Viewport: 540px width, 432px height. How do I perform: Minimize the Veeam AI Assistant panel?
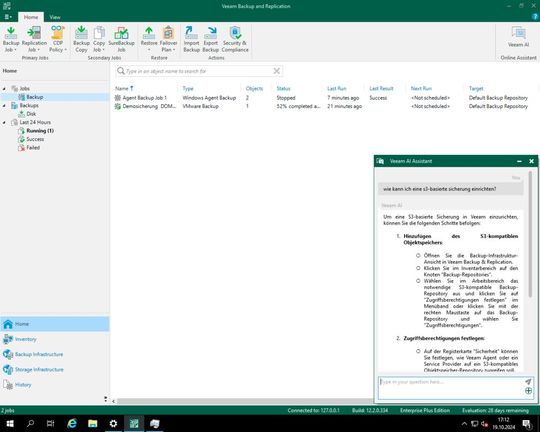pyautogui.click(x=519, y=161)
